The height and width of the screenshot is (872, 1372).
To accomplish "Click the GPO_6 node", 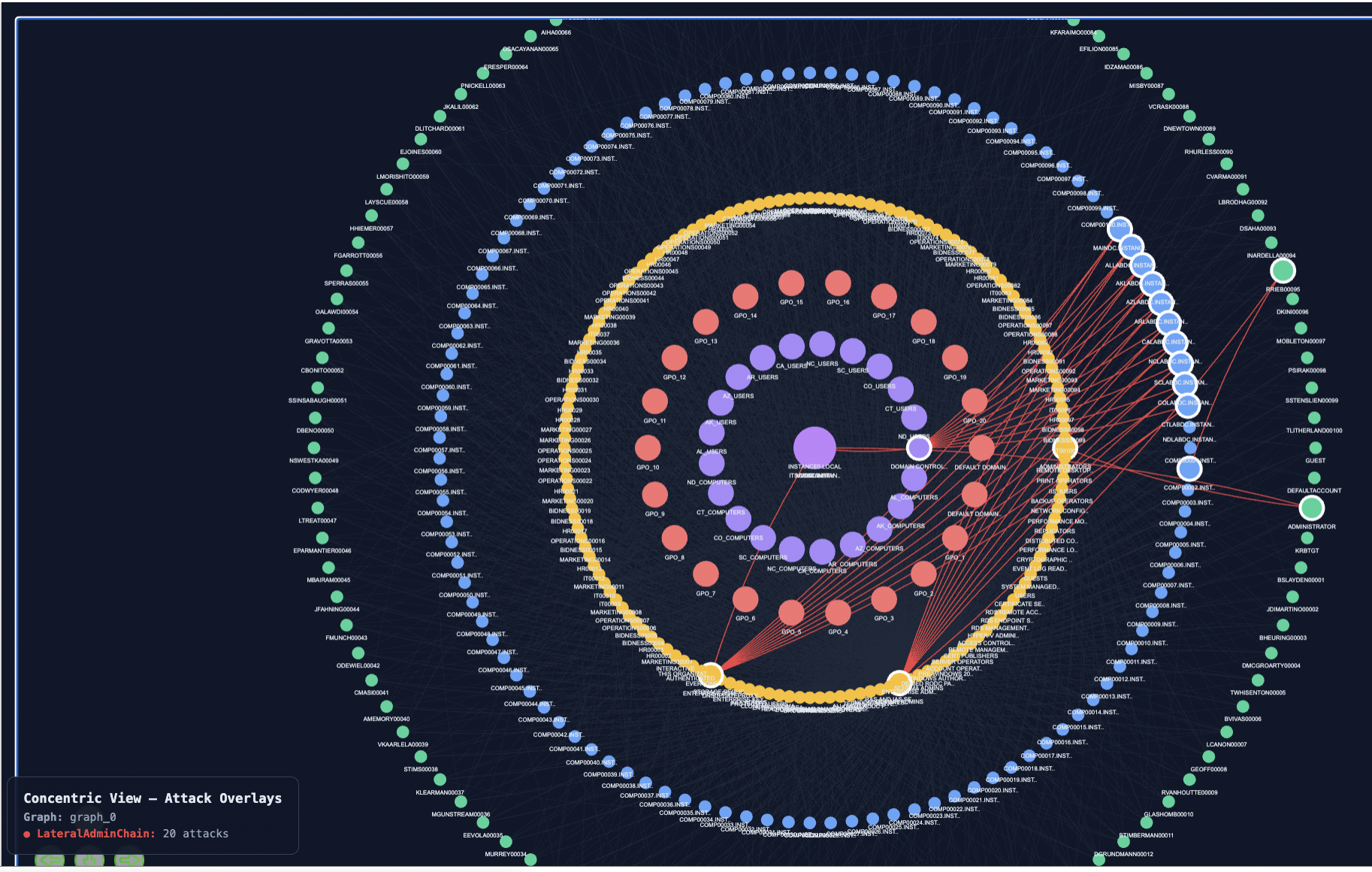I will 745,600.
